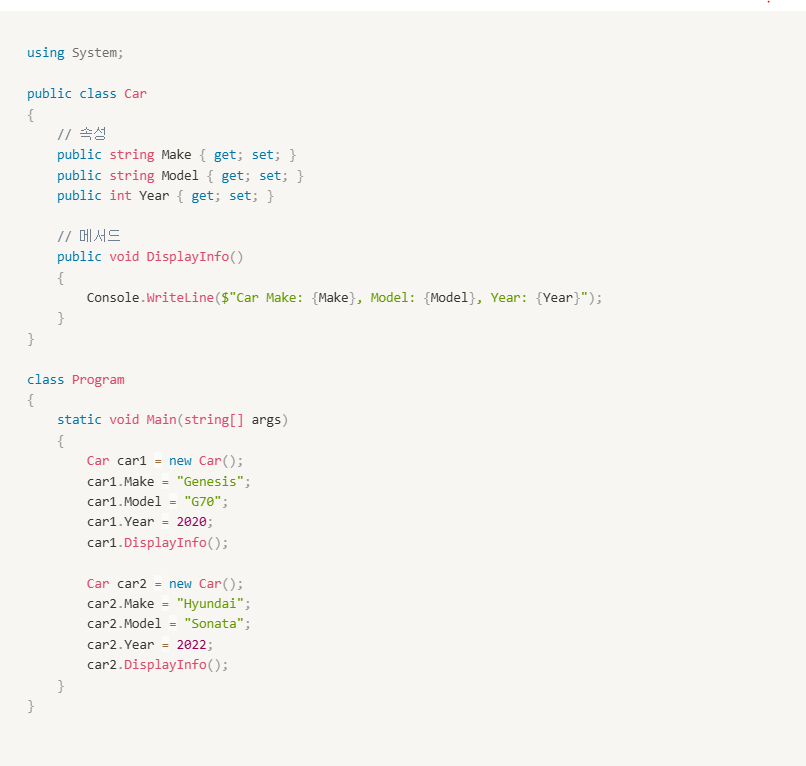Click the 'car1.DisplayInfo();' call
This screenshot has height=766, width=806.
coord(157,543)
